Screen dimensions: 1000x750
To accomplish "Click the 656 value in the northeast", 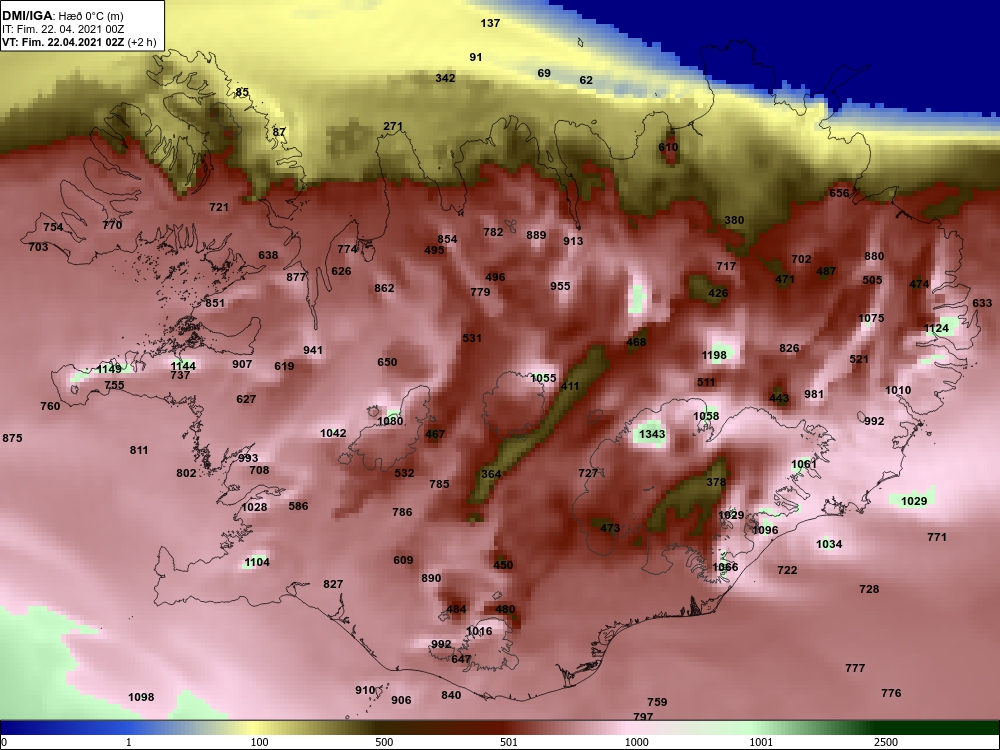I will pos(839,193).
